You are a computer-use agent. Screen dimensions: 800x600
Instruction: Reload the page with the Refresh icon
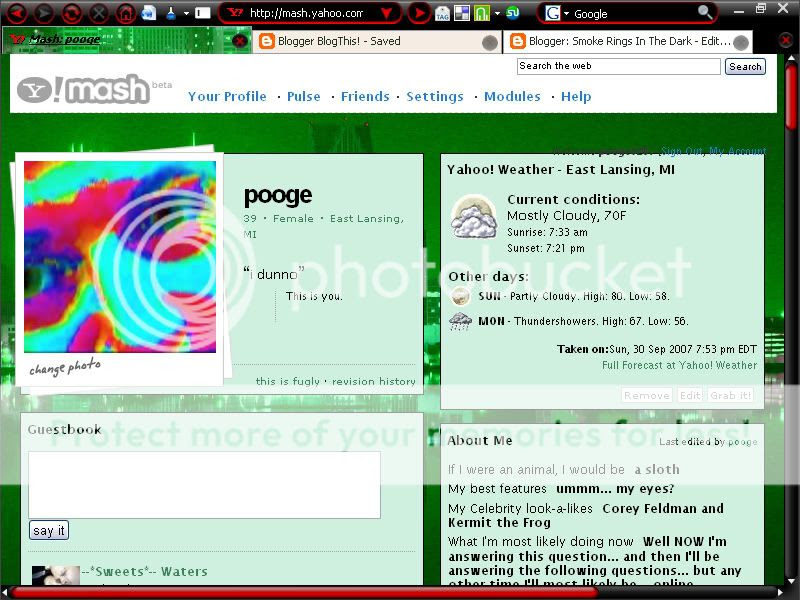(71, 13)
